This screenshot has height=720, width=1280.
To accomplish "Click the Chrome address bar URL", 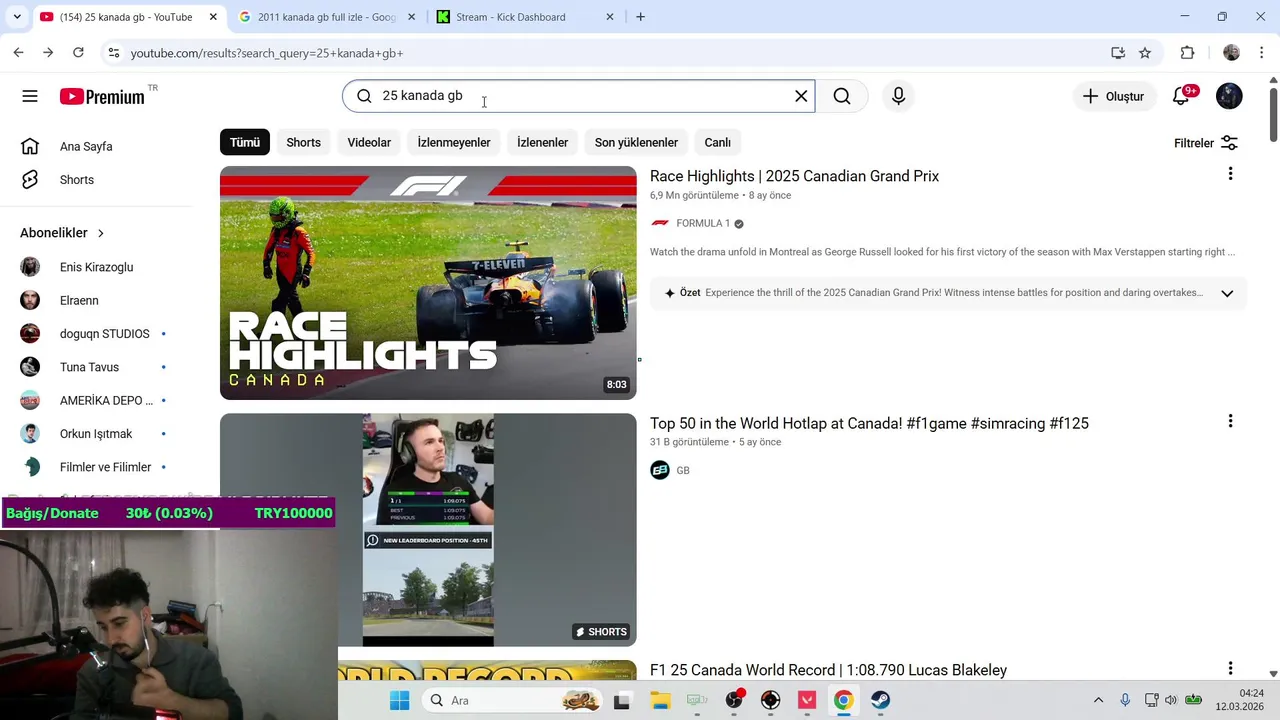I will pos(266,53).
